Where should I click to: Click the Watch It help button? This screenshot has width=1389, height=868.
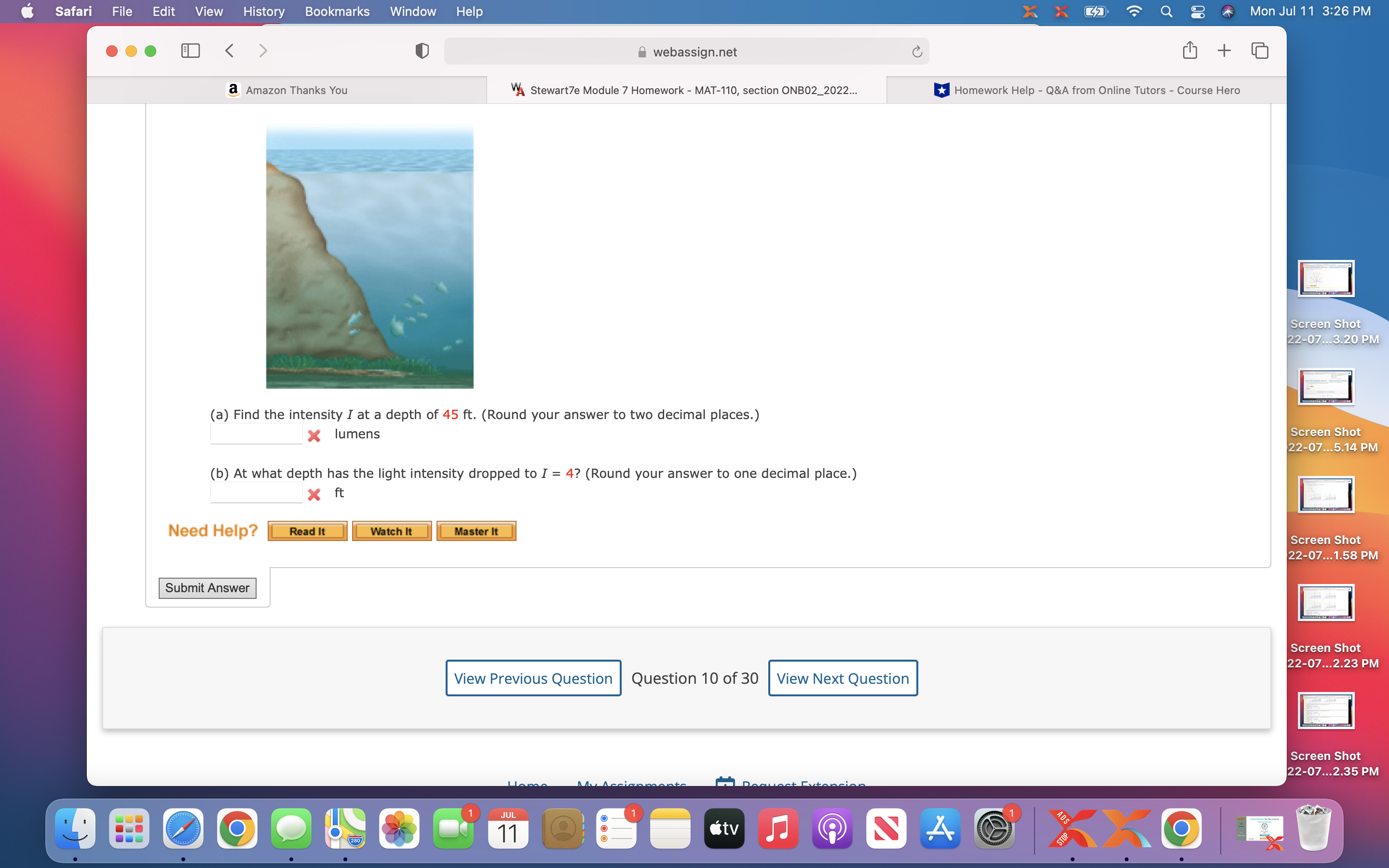point(392,530)
